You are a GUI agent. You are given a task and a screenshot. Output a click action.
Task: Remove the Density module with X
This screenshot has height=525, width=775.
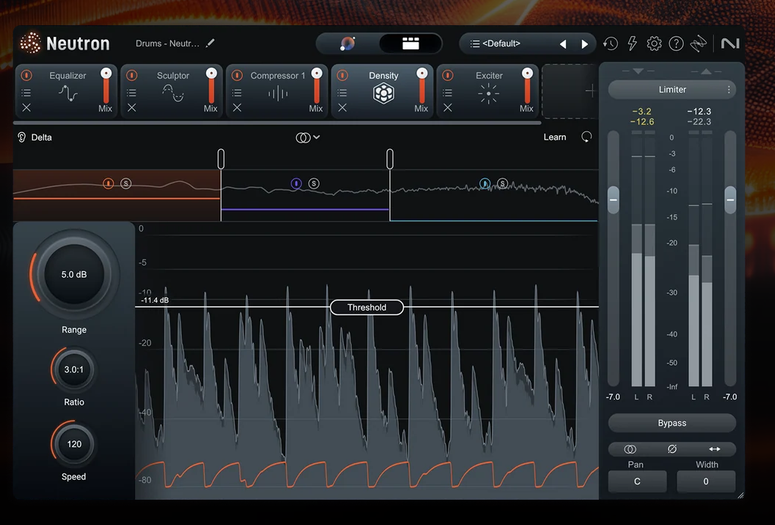point(342,108)
